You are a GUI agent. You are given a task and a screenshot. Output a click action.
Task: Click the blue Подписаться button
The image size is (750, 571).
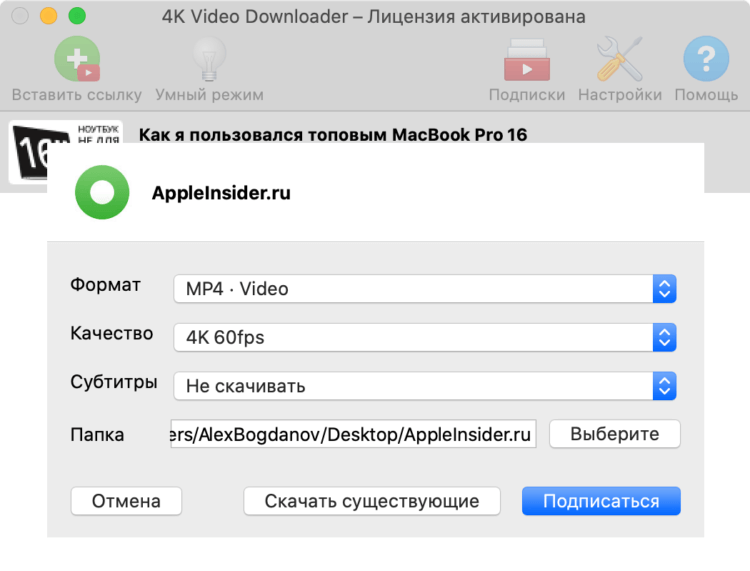(x=601, y=501)
